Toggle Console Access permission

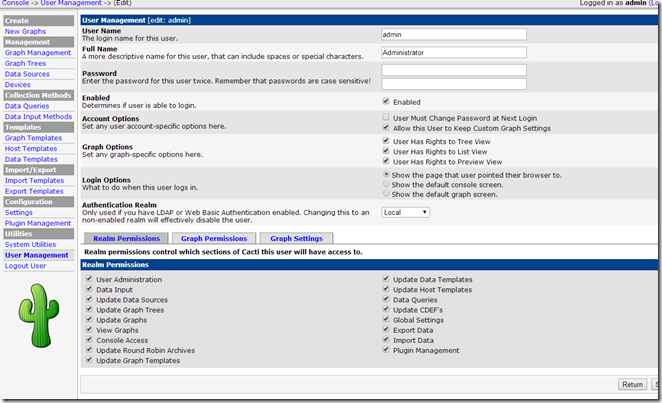click(89, 339)
